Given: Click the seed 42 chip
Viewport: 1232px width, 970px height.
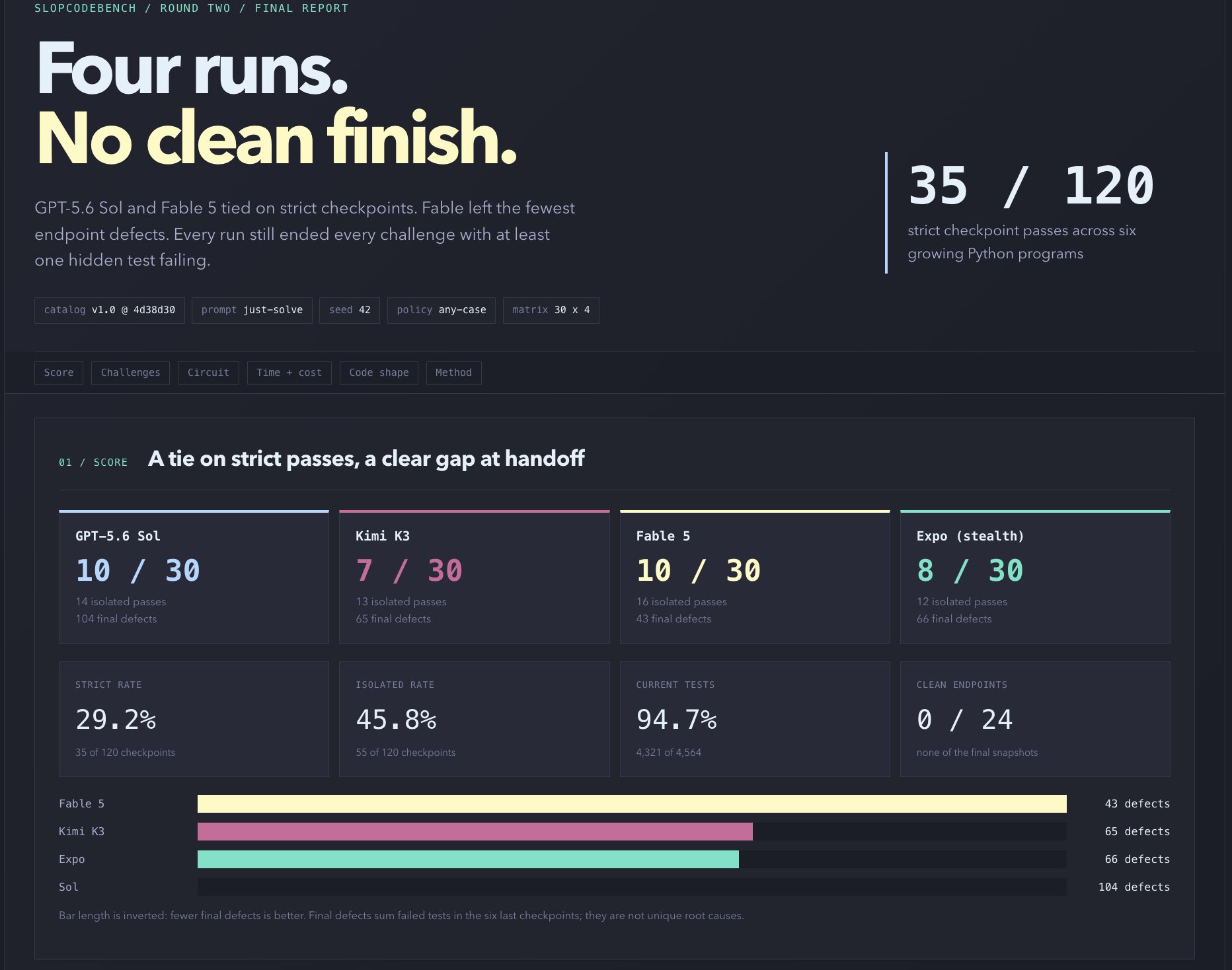Looking at the screenshot, I should (350, 310).
